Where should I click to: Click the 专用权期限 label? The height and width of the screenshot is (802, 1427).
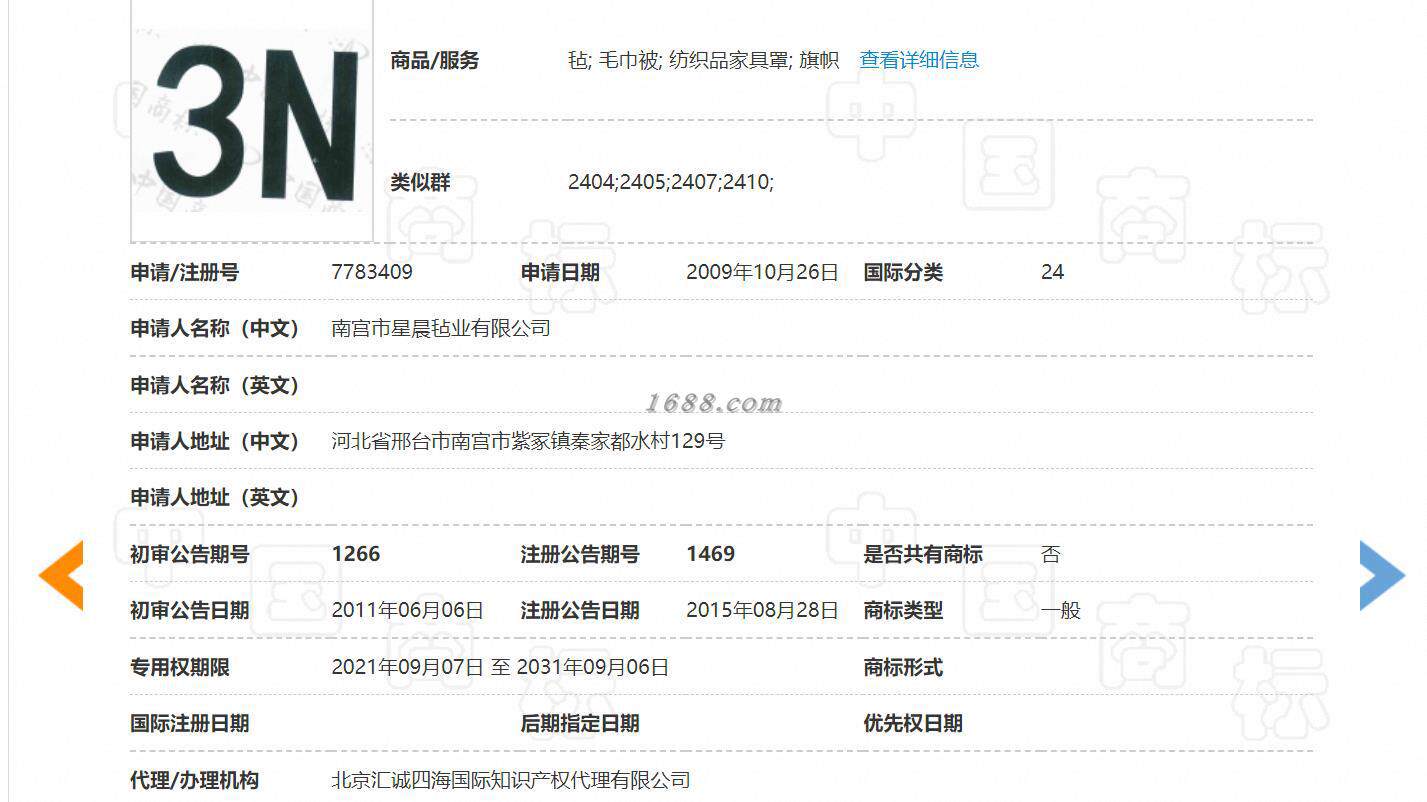180,667
